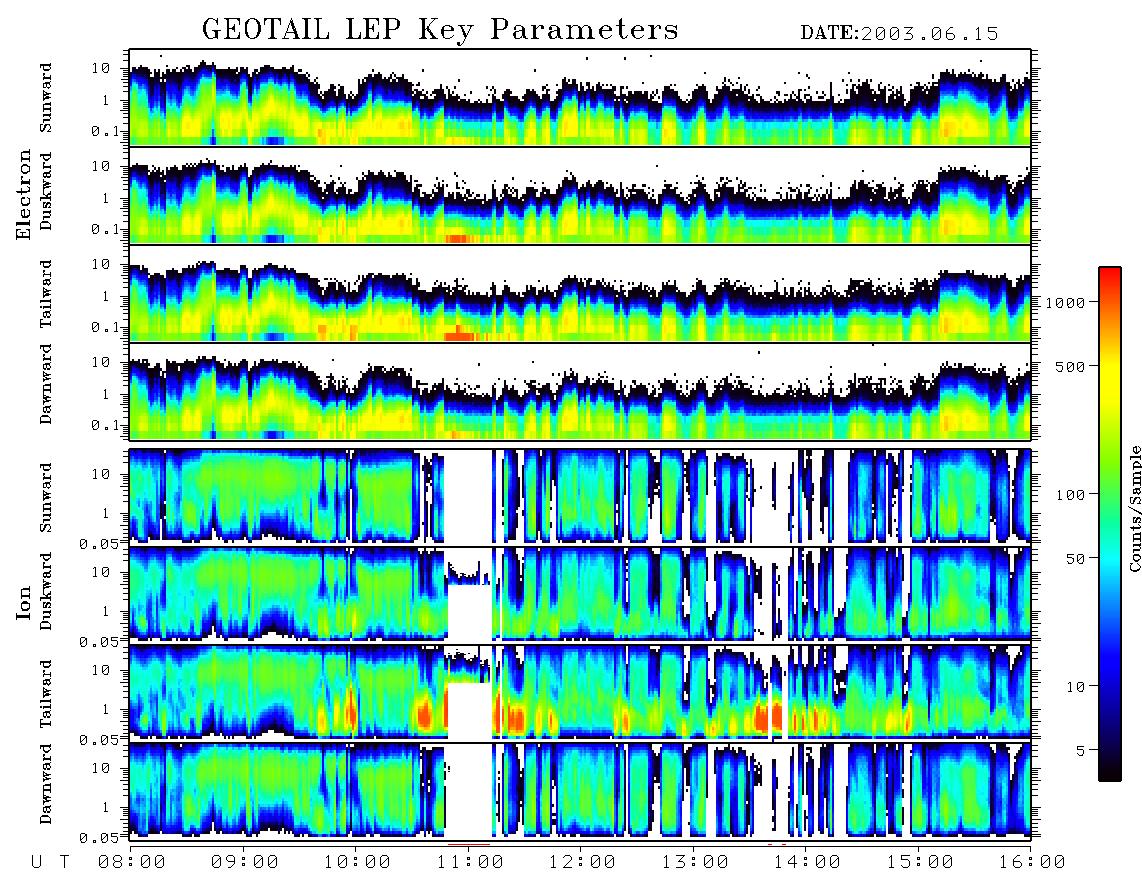The width and height of the screenshot is (1142, 880).
Task: Click inside the Ion Duskward spectrogram panel
Action: (x=580, y=594)
